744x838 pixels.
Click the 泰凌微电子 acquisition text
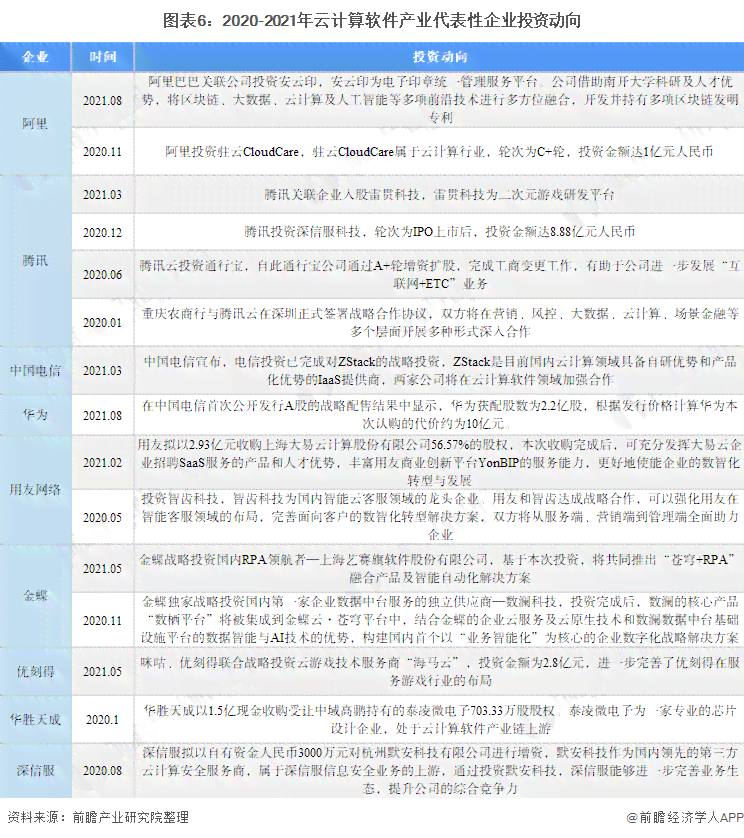click(439, 719)
